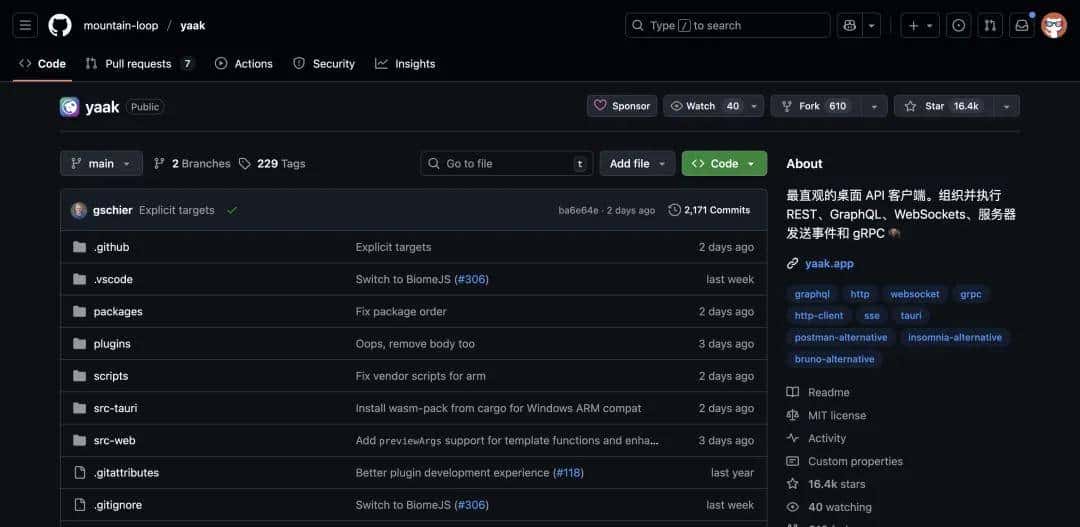Open the mountain-loop owner link
Viewport: 1080px width, 527px height.
121,25
